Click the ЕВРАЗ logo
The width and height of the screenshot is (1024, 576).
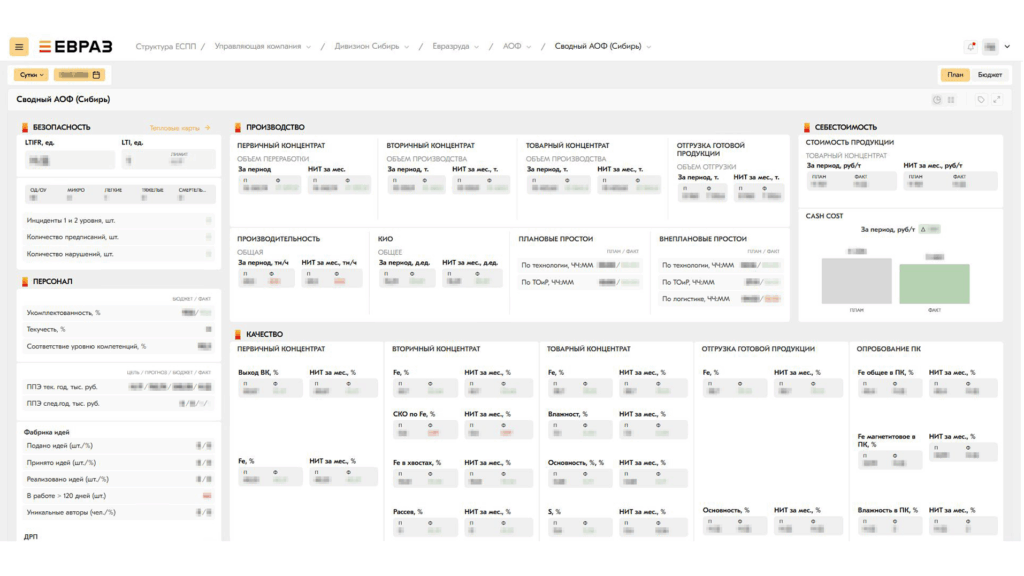point(76,46)
